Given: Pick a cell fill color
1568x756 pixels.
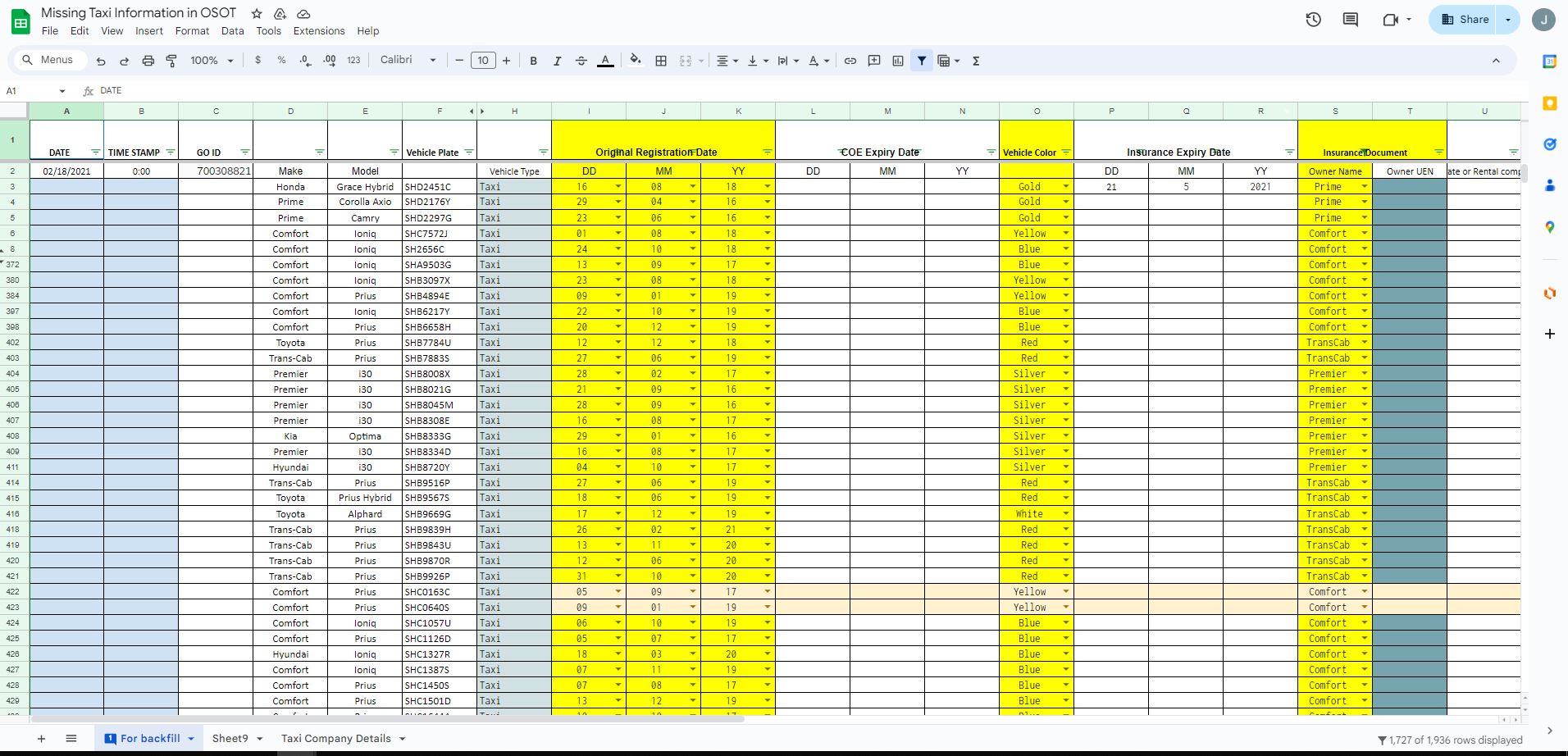Looking at the screenshot, I should click(x=636, y=61).
